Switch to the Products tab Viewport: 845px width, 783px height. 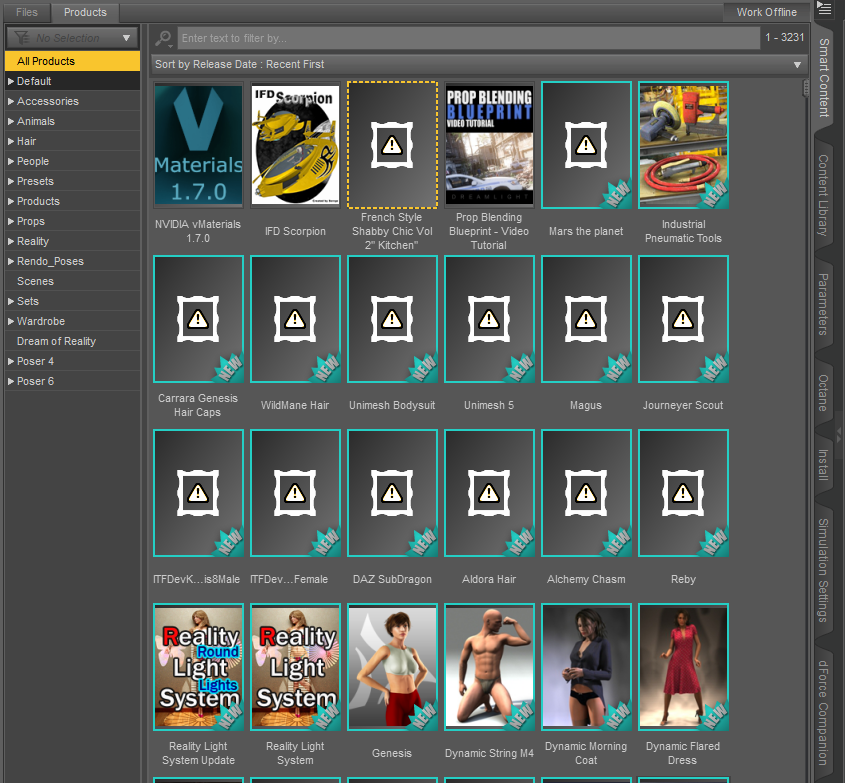[85, 12]
